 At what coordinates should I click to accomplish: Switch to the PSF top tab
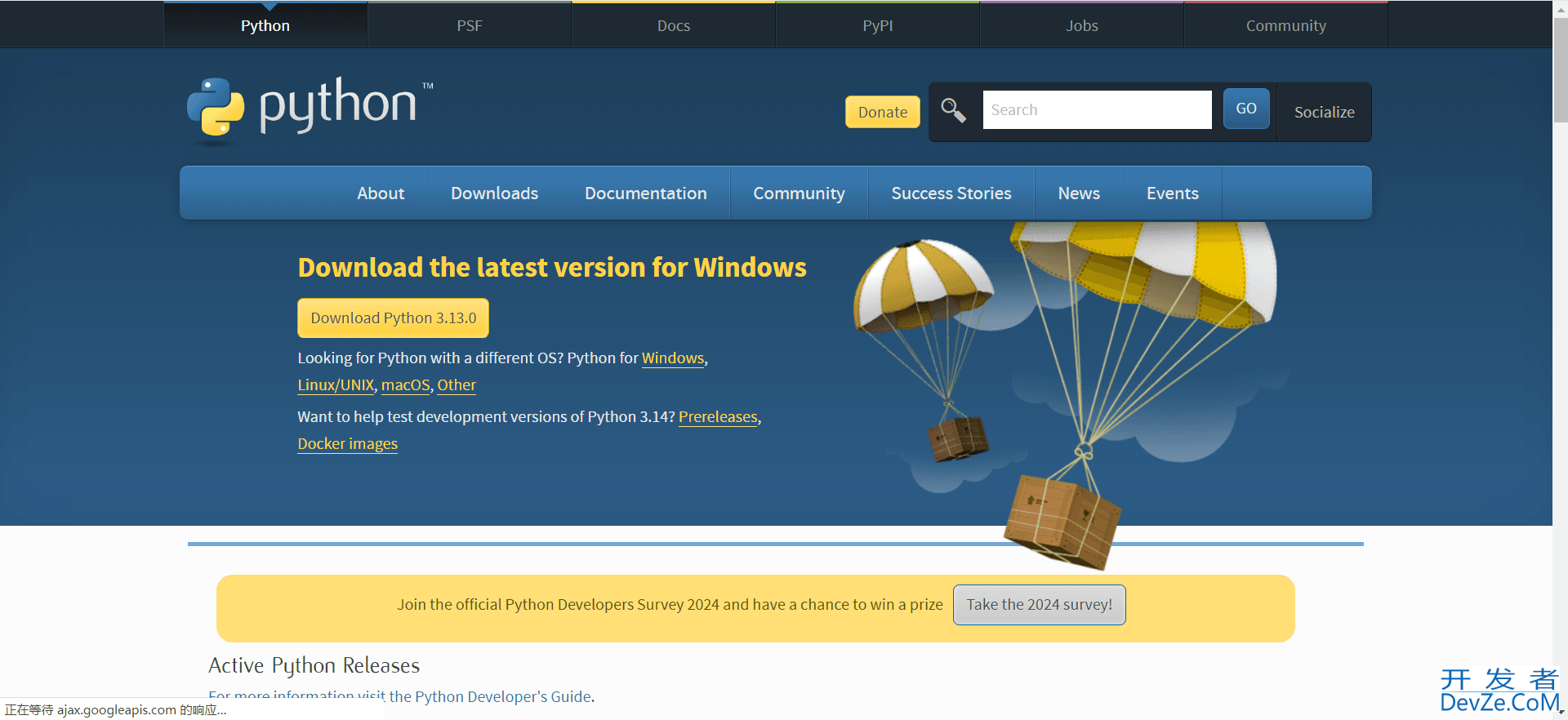tap(470, 25)
